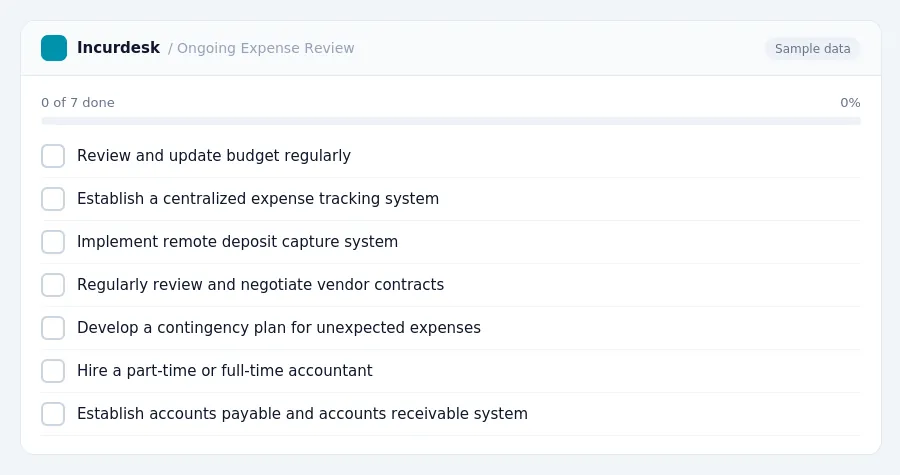Screen dimensions: 900x475
Task: Click the teal Incurdesk logo icon
Action: click(x=54, y=48)
